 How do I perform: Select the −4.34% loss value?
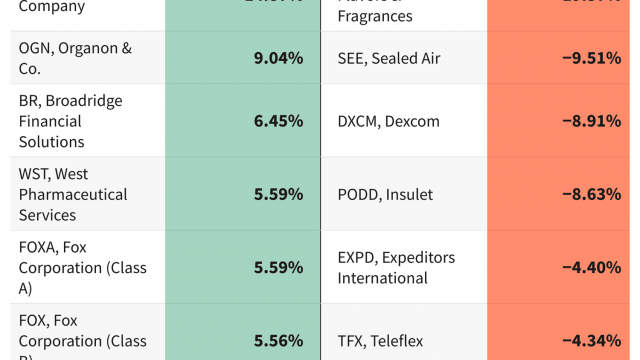point(558,332)
